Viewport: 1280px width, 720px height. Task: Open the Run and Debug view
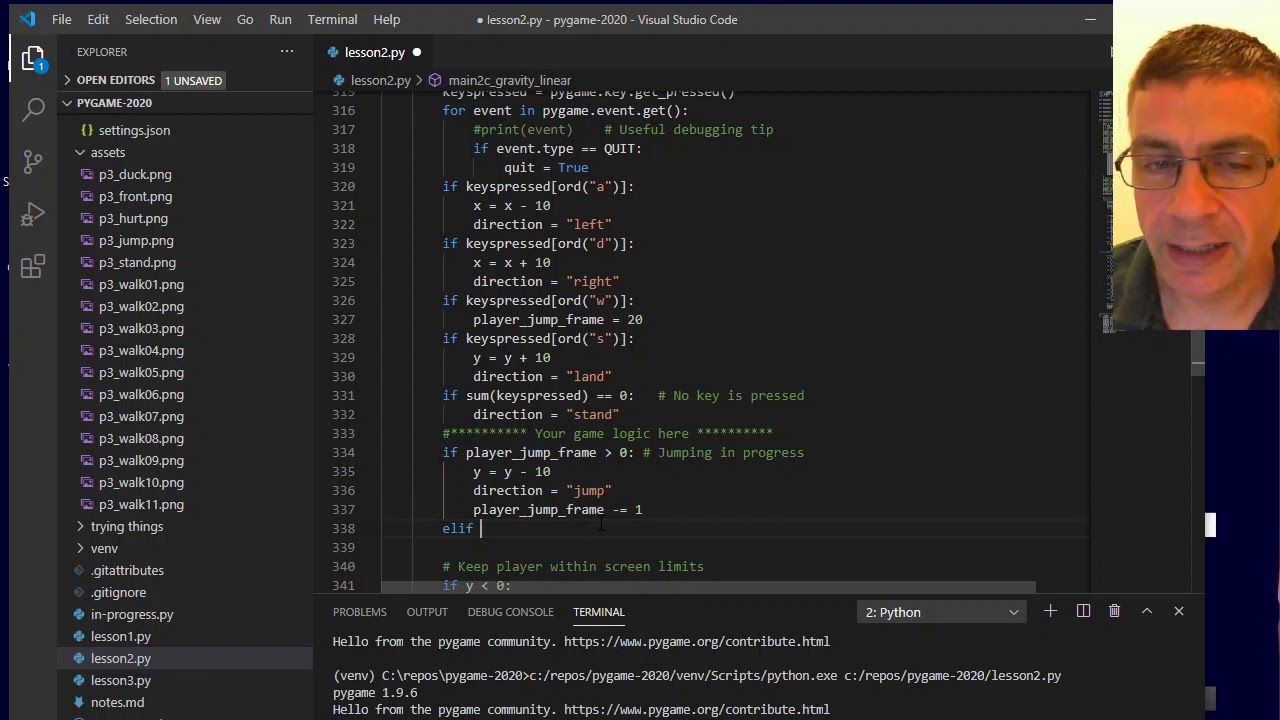point(33,214)
